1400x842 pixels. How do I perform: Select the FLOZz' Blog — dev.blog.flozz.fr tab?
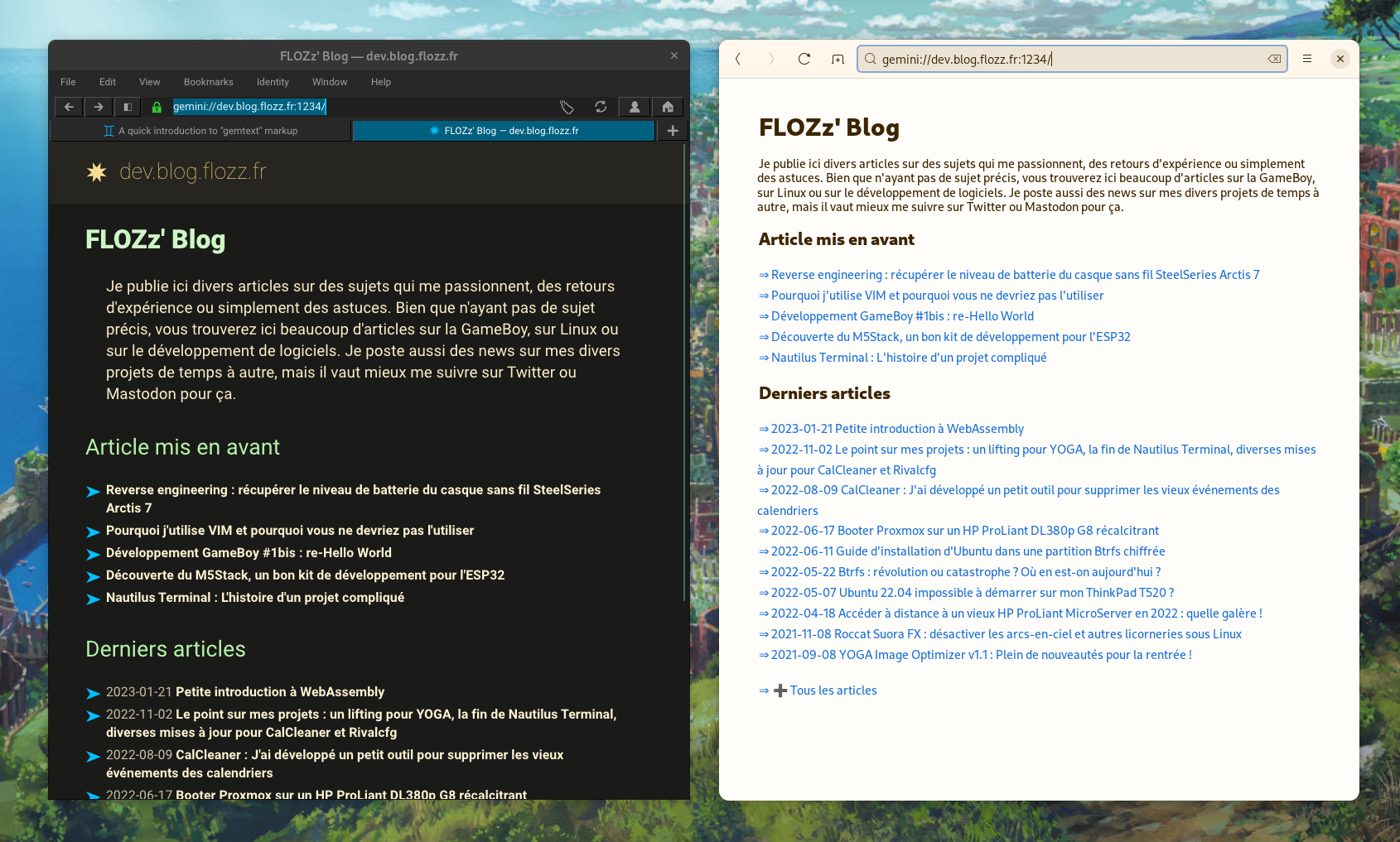coord(504,131)
